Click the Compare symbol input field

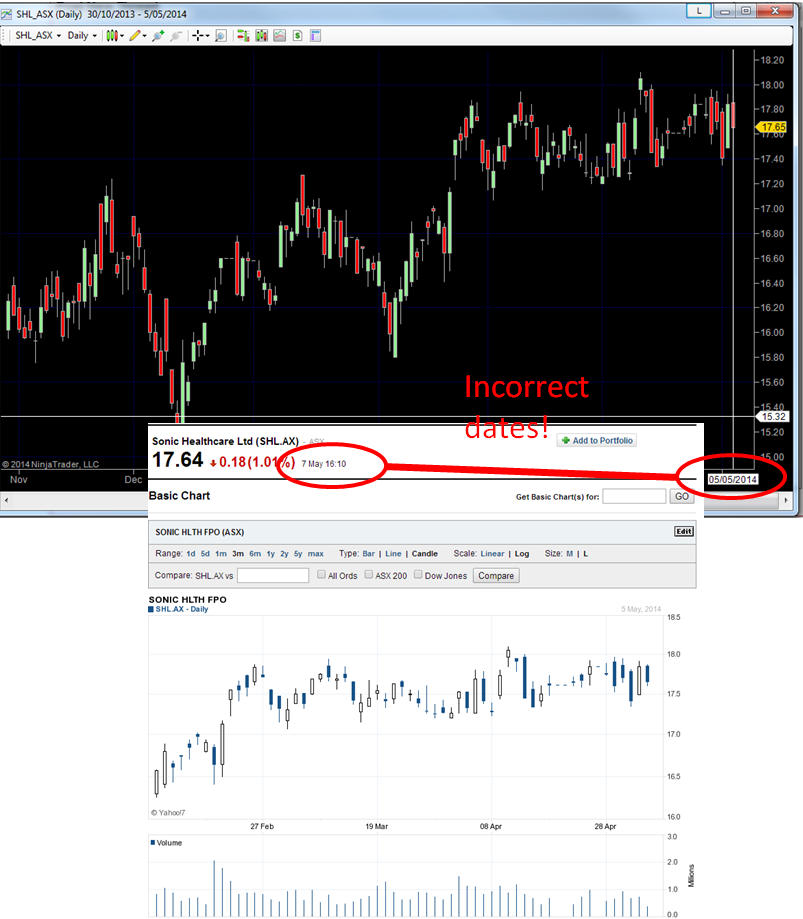click(273, 576)
